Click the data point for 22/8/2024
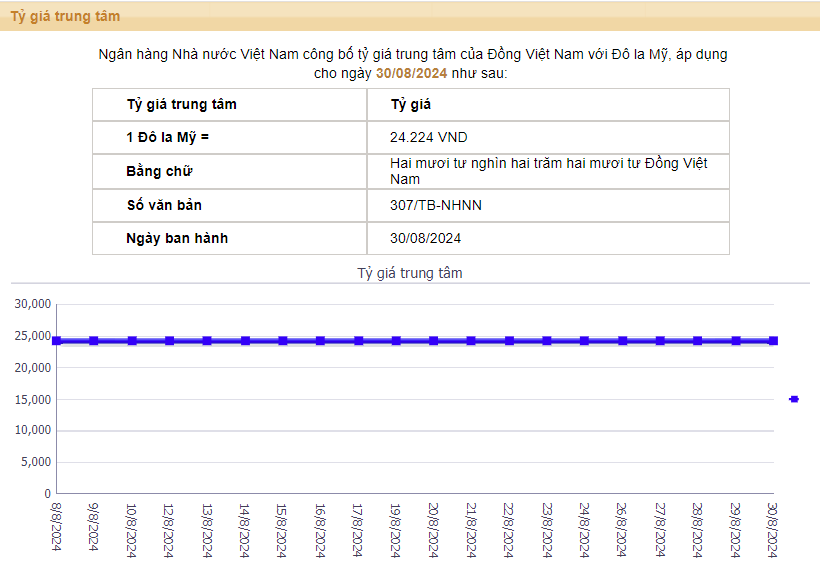 [509, 341]
